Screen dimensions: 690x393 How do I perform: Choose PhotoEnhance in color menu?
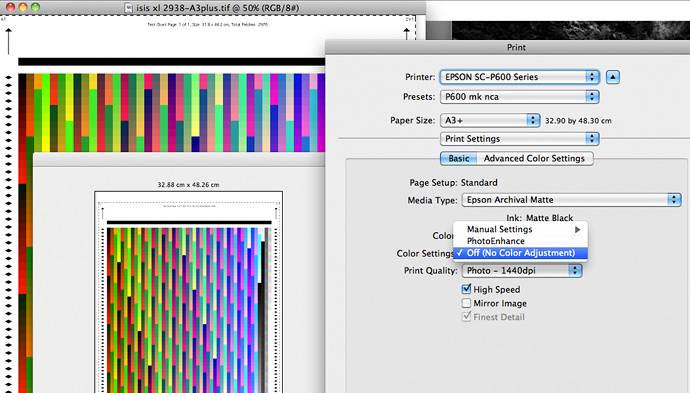(x=520, y=241)
